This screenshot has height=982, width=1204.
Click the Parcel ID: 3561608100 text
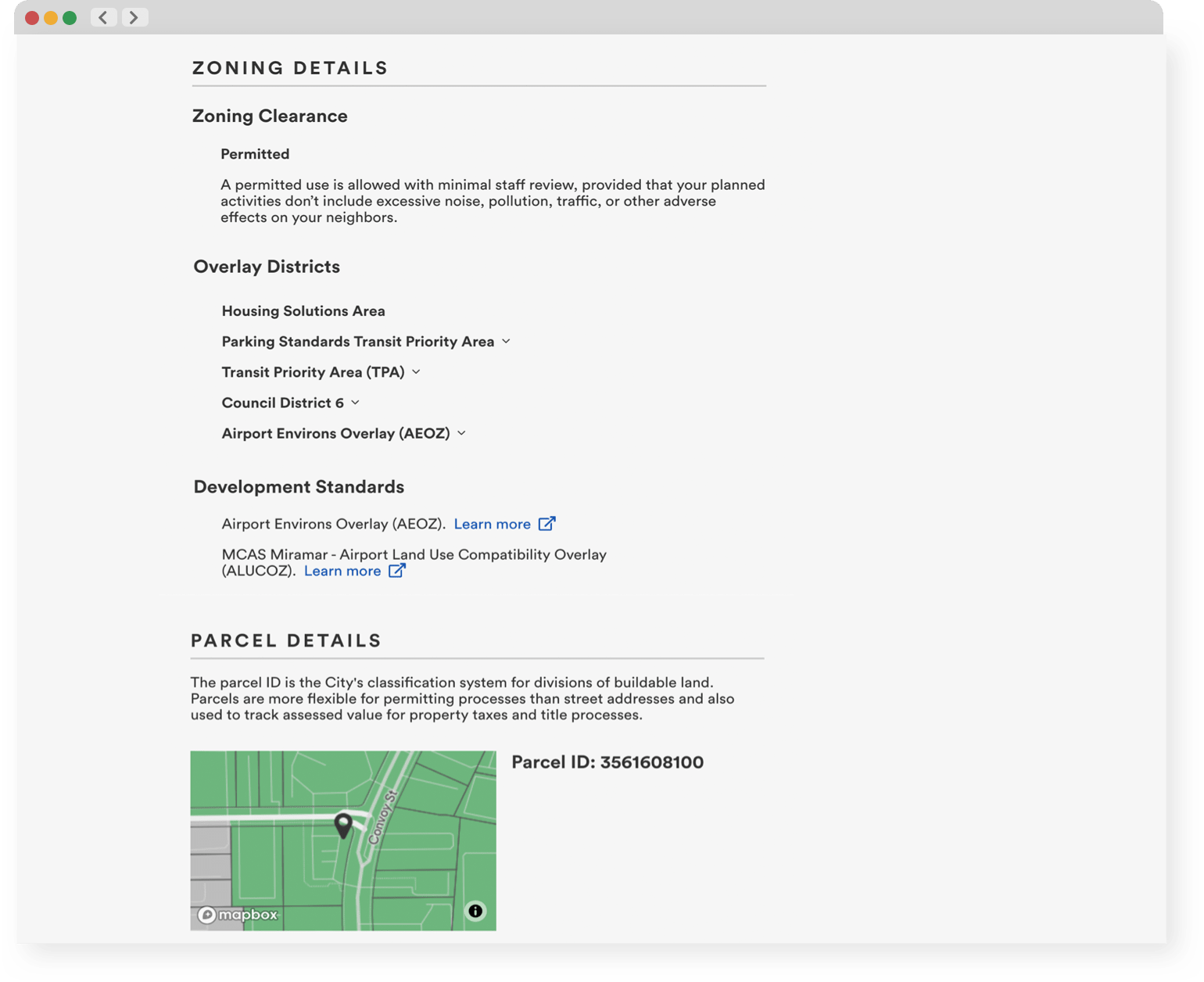(607, 762)
